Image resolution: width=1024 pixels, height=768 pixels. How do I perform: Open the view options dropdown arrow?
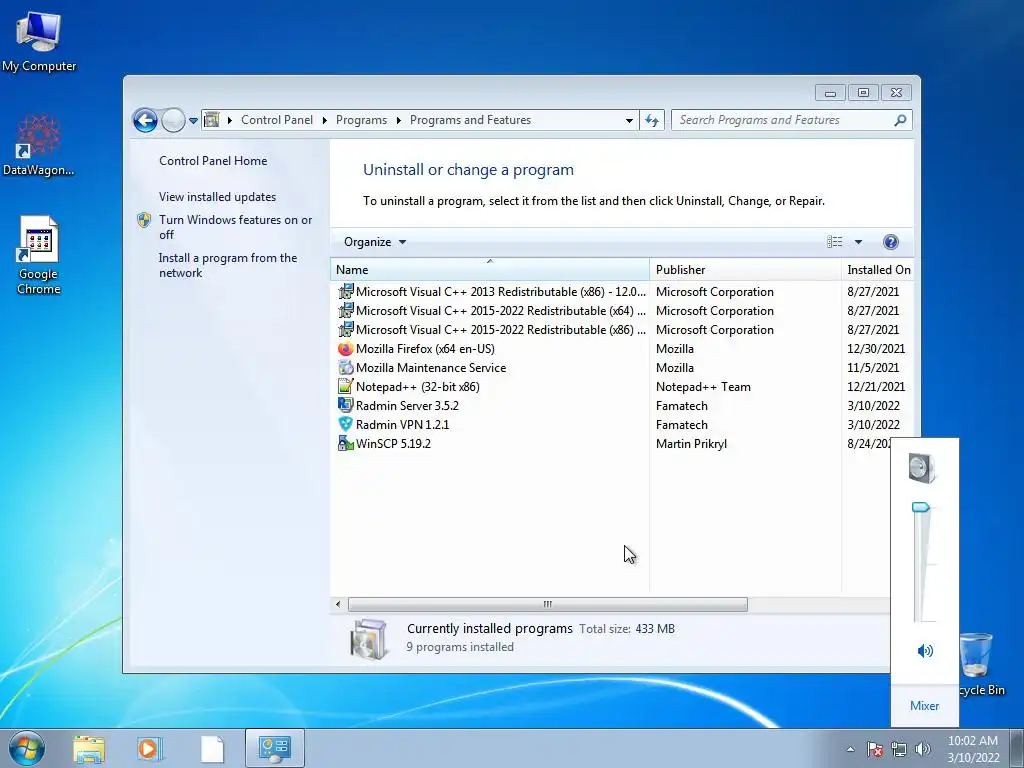click(x=858, y=242)
